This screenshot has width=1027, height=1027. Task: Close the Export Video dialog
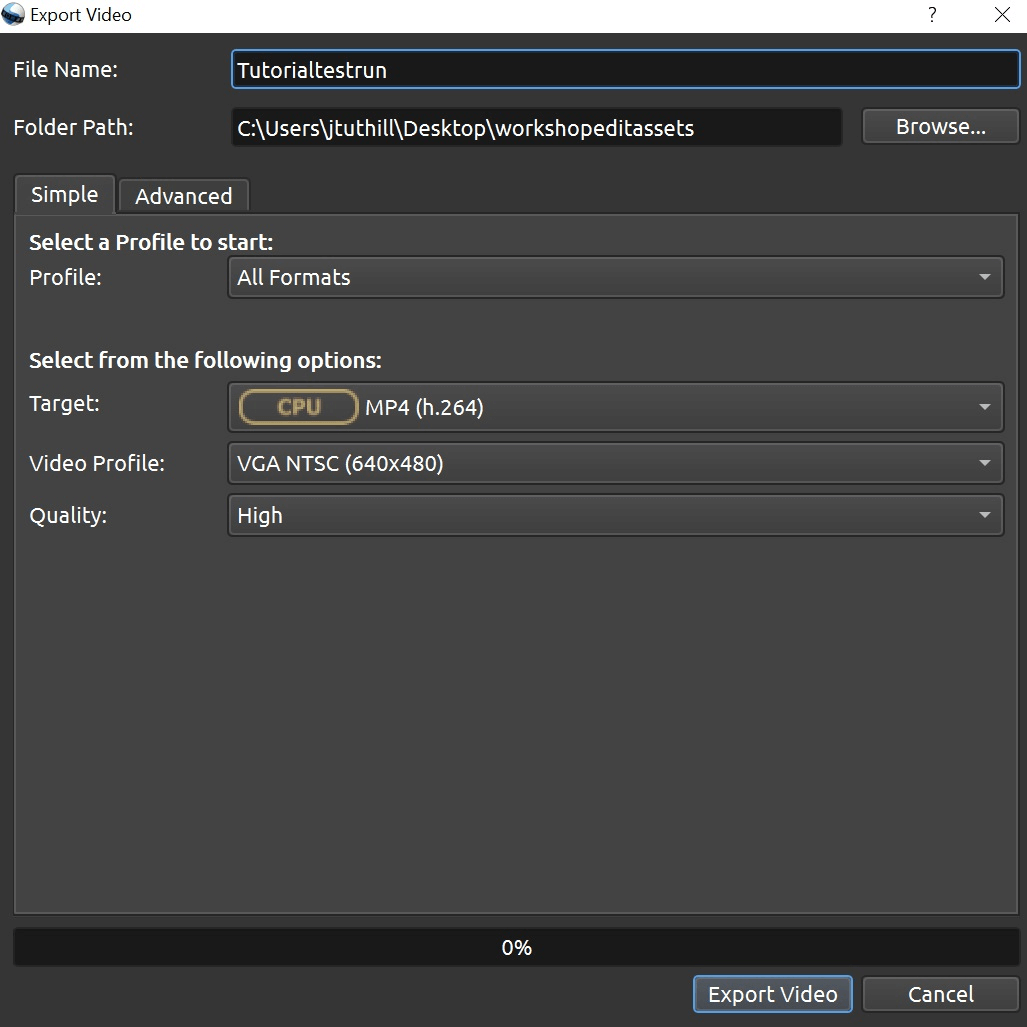tap(1002, 15)
